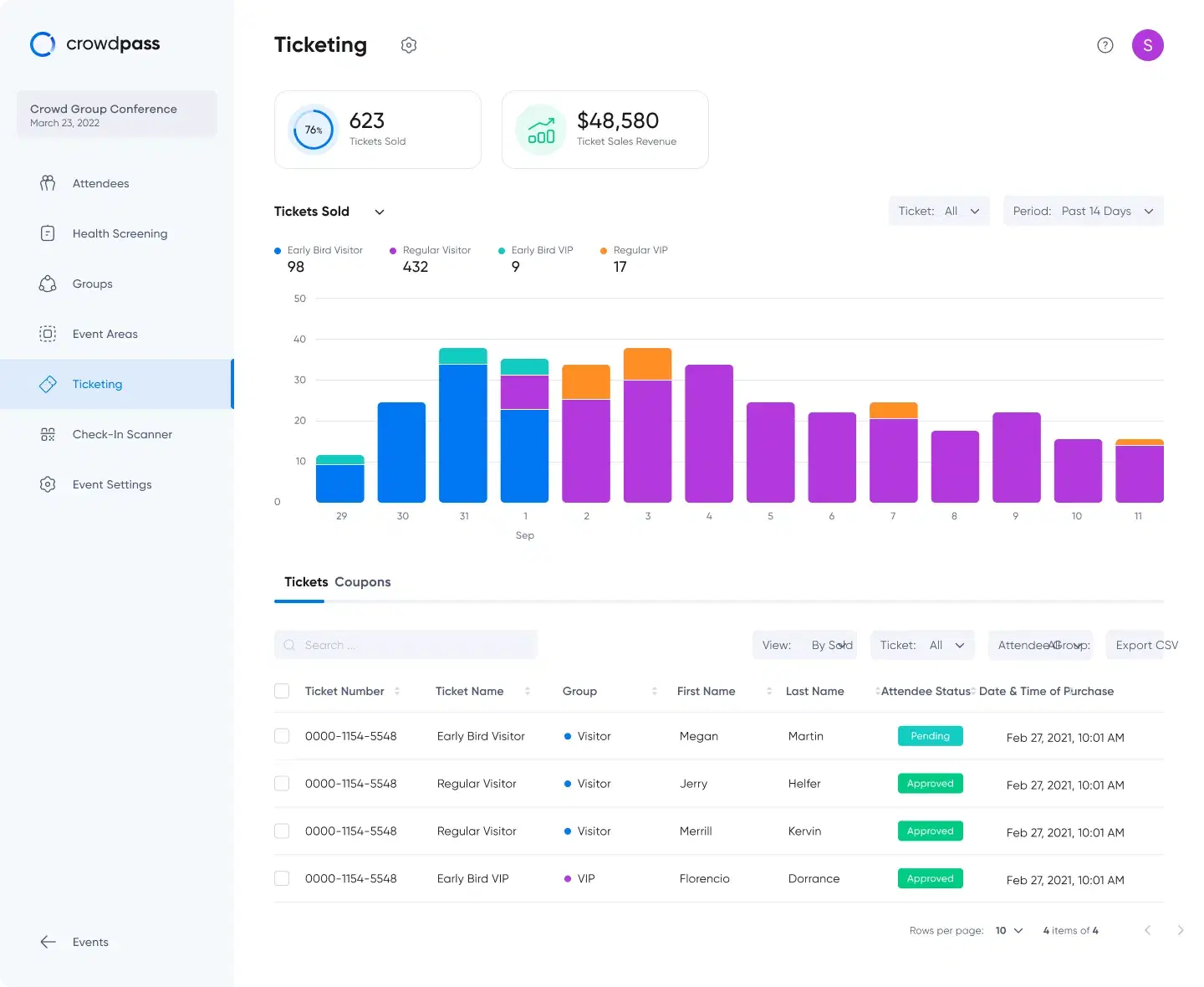Viewport: 1204px width, 987px height.
Task: Click inside the search field
Action: (405, 645)
